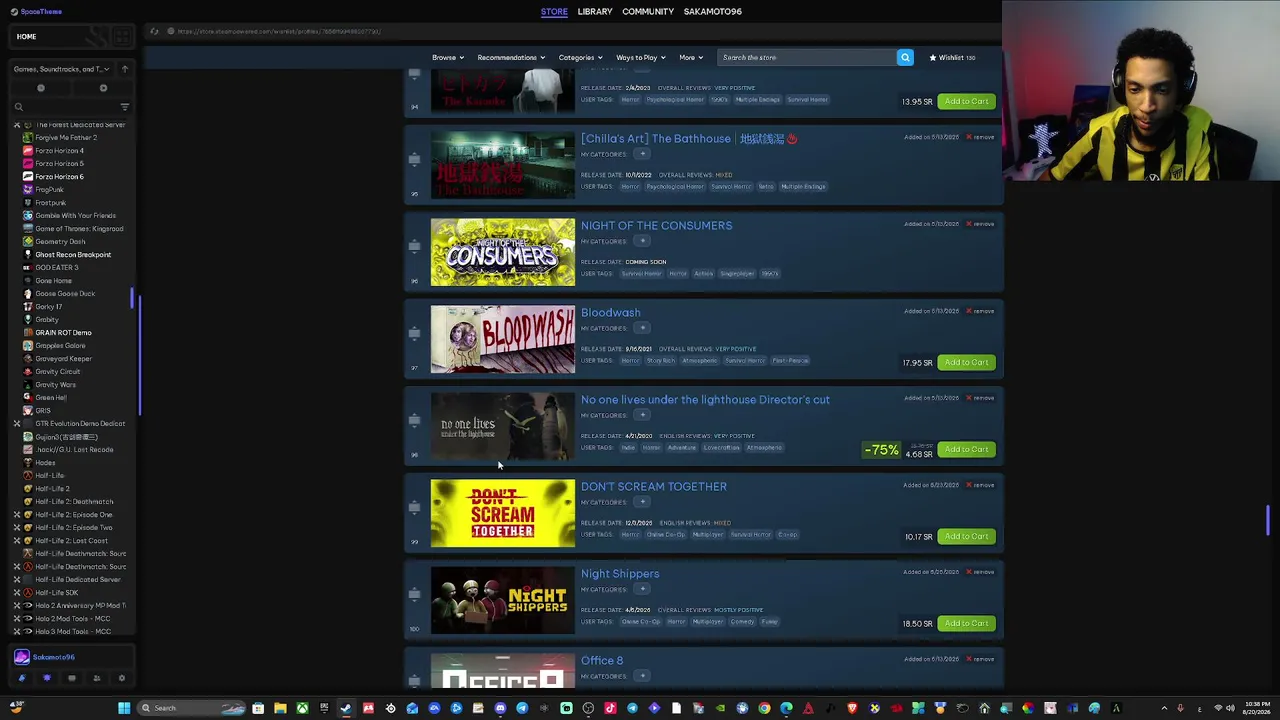Viewport: 1280px width, 720px height.
Task: Click the page refresh icon by the URL
Action: 154,31
